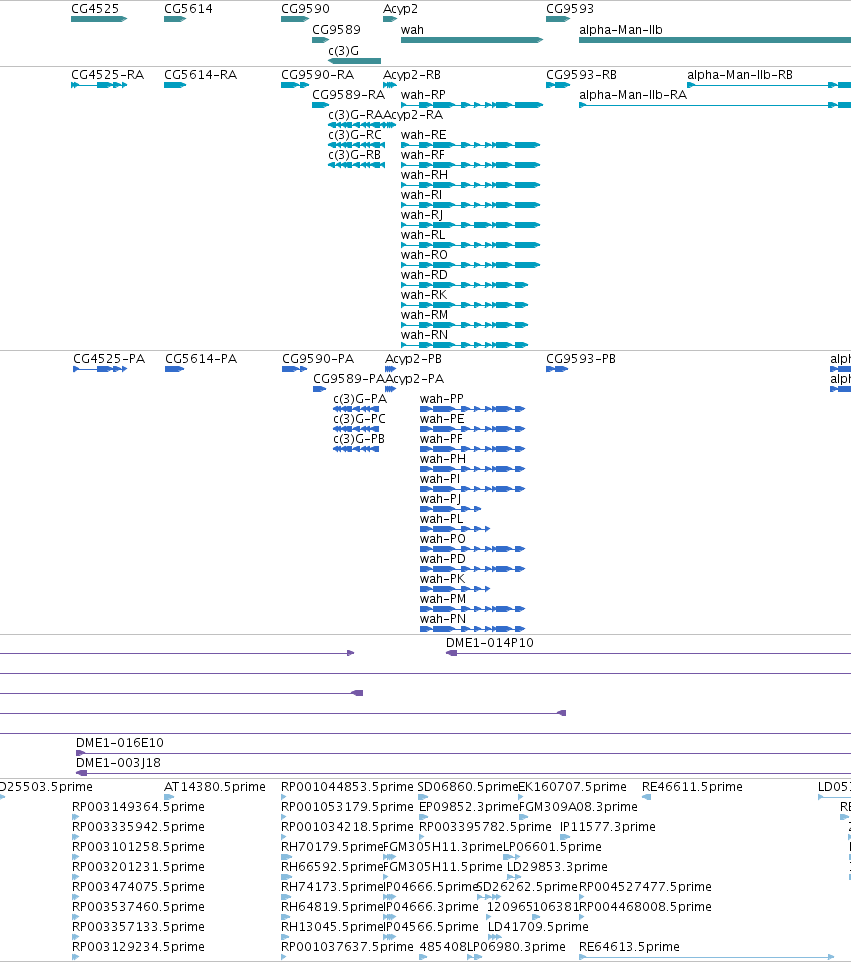The image size is (851, 962).
Task: Select protein wah-PK
Action: pyautogui.click(x=442, y=579)
